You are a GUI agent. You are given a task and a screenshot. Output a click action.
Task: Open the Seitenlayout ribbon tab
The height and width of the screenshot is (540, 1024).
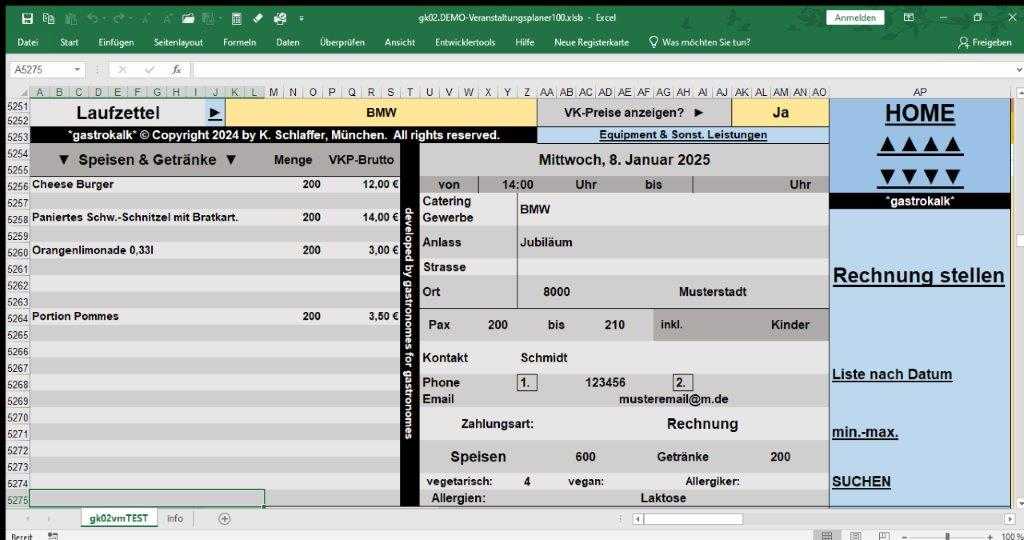(x=178, y=42)
